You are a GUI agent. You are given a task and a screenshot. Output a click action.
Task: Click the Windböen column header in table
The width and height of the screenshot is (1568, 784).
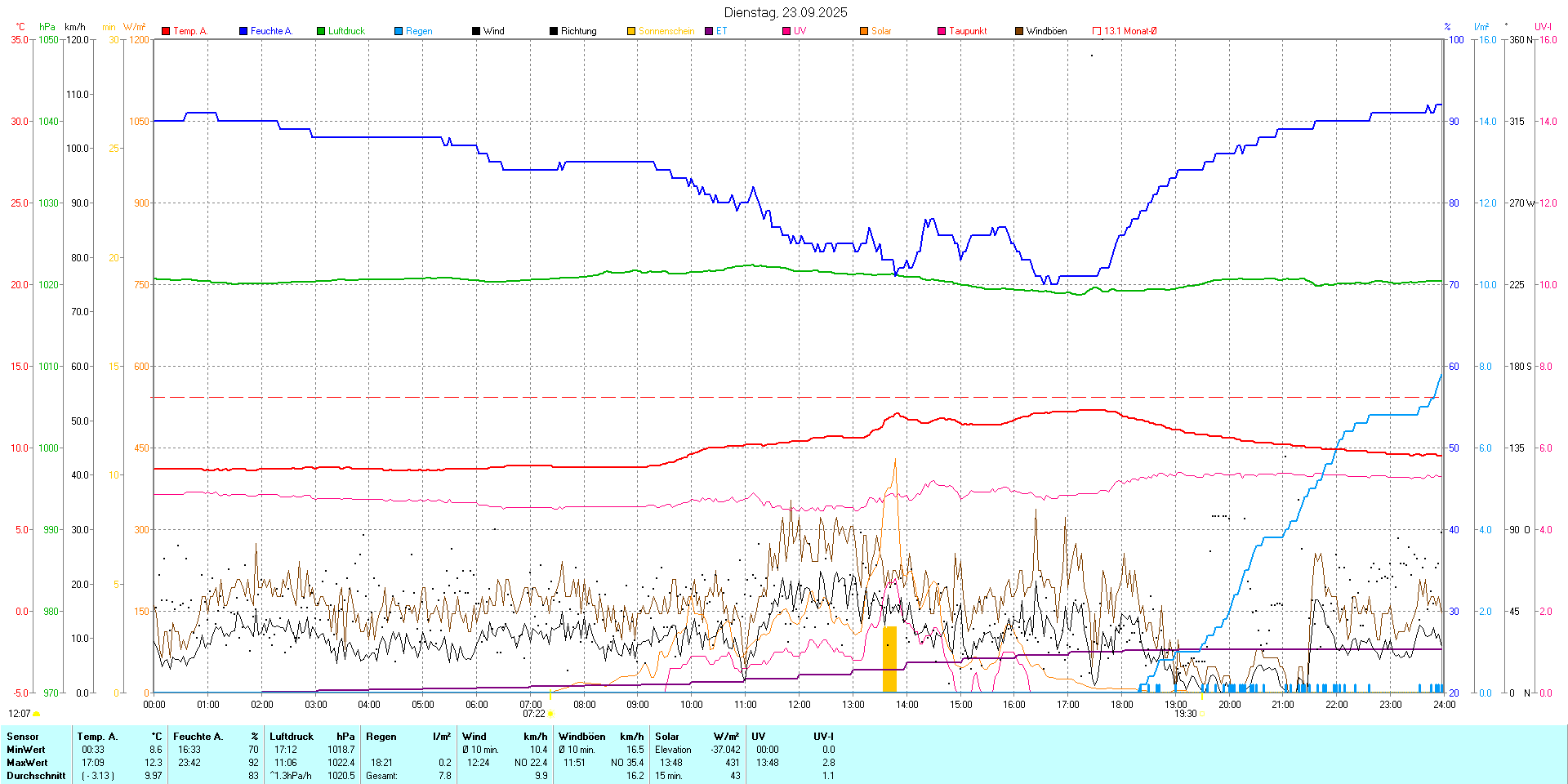click(582, 737)
